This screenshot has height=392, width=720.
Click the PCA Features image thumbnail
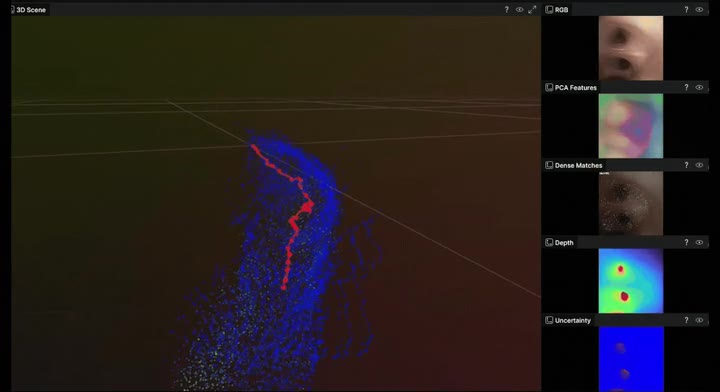pyautogui.click(x=631, y=126)
